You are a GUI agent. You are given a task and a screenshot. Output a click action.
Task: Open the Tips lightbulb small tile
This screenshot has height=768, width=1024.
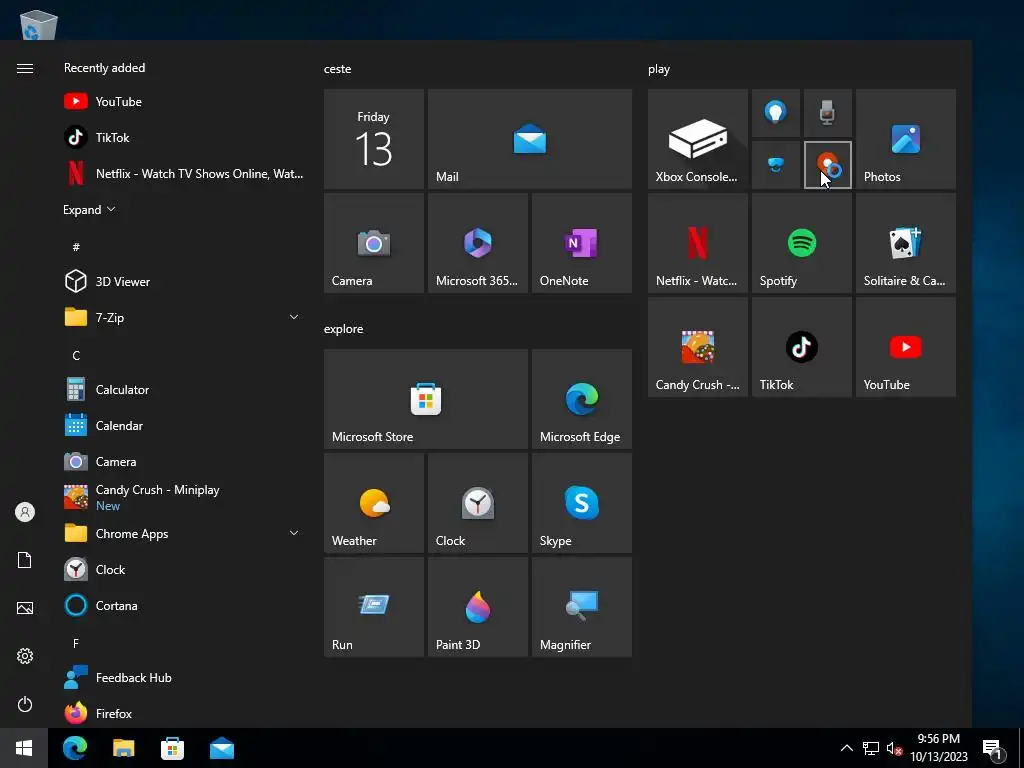coord(776,113)
